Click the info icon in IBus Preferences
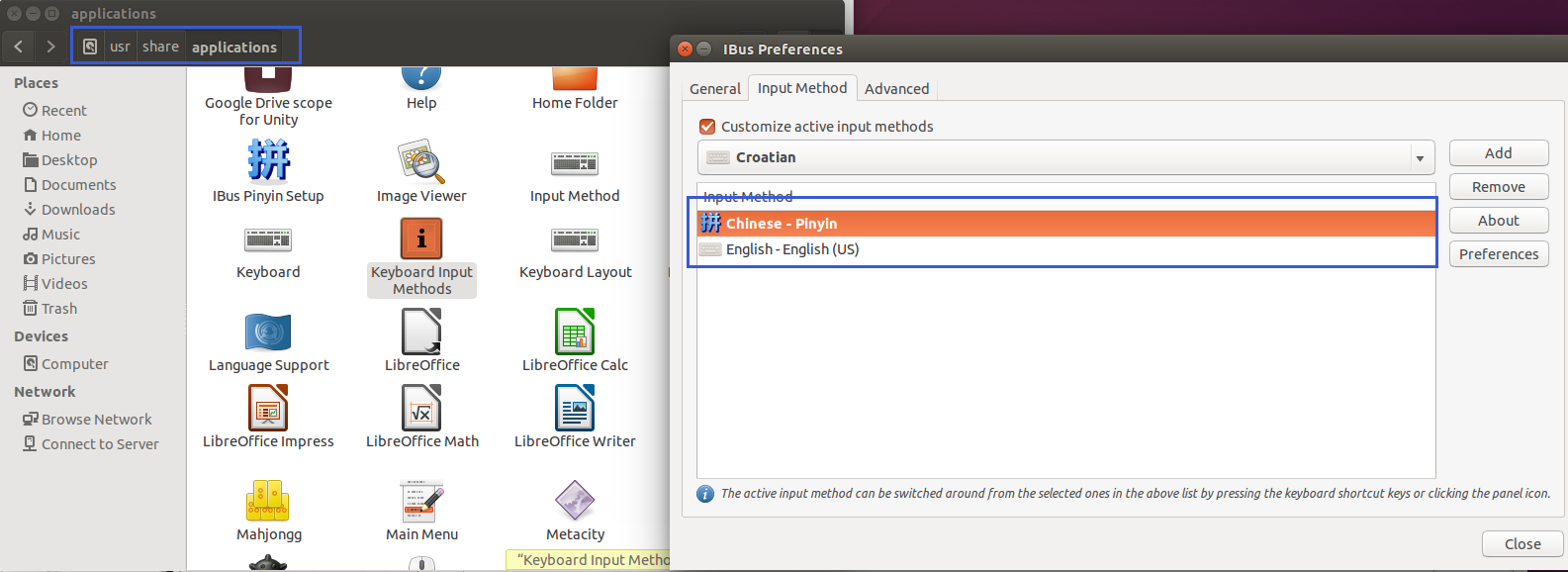This screenshot has width=1568, height=572. click(x=705, y=494)
